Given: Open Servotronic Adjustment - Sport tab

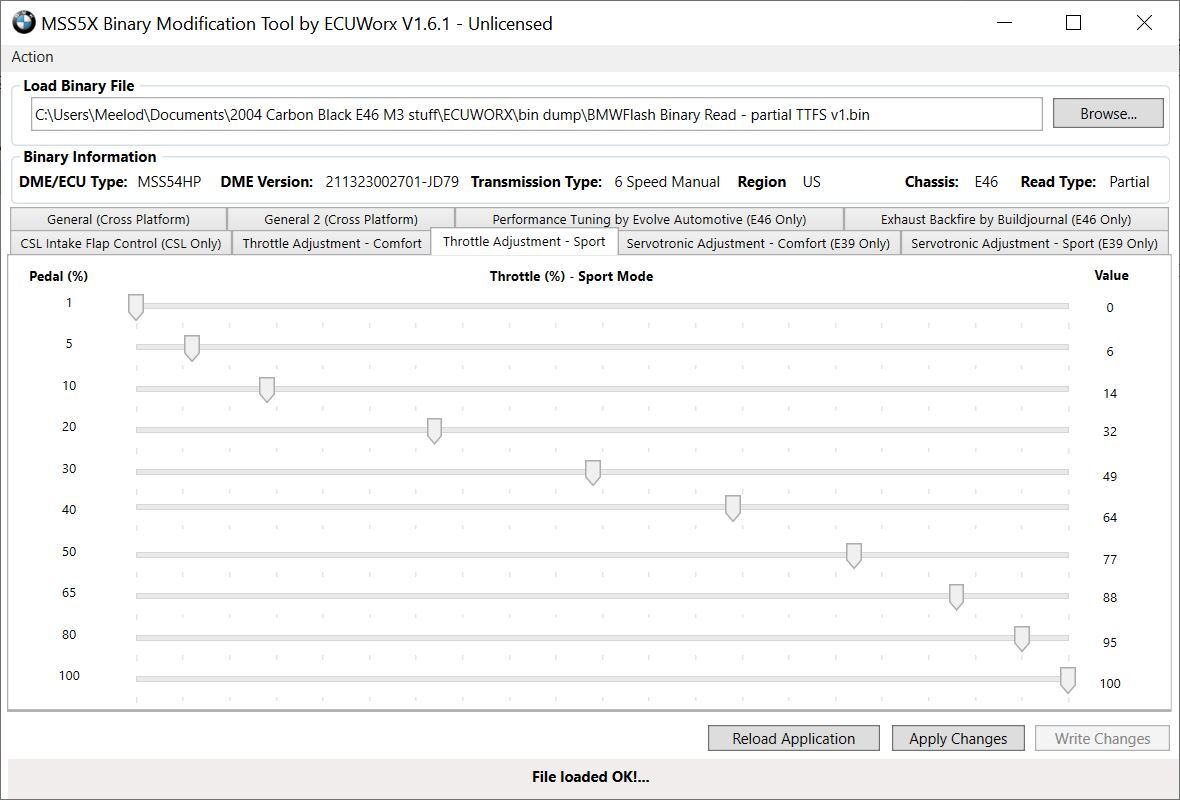Looking at the screenshot, I should (1033, 243).
